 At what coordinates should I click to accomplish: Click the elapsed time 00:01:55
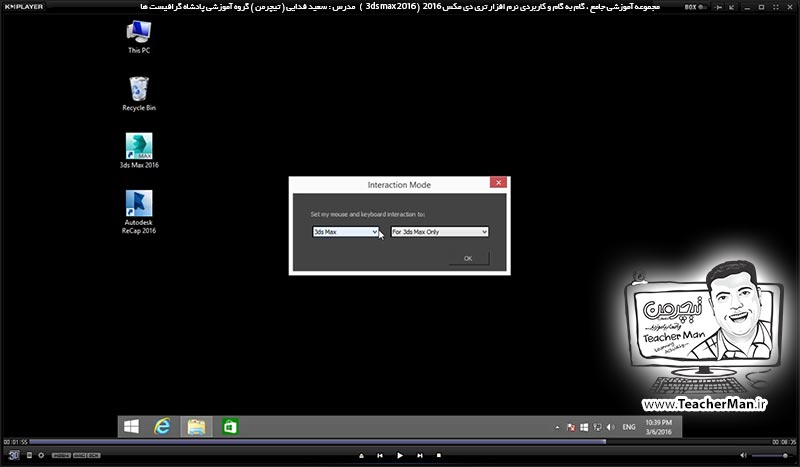(15, 442)
